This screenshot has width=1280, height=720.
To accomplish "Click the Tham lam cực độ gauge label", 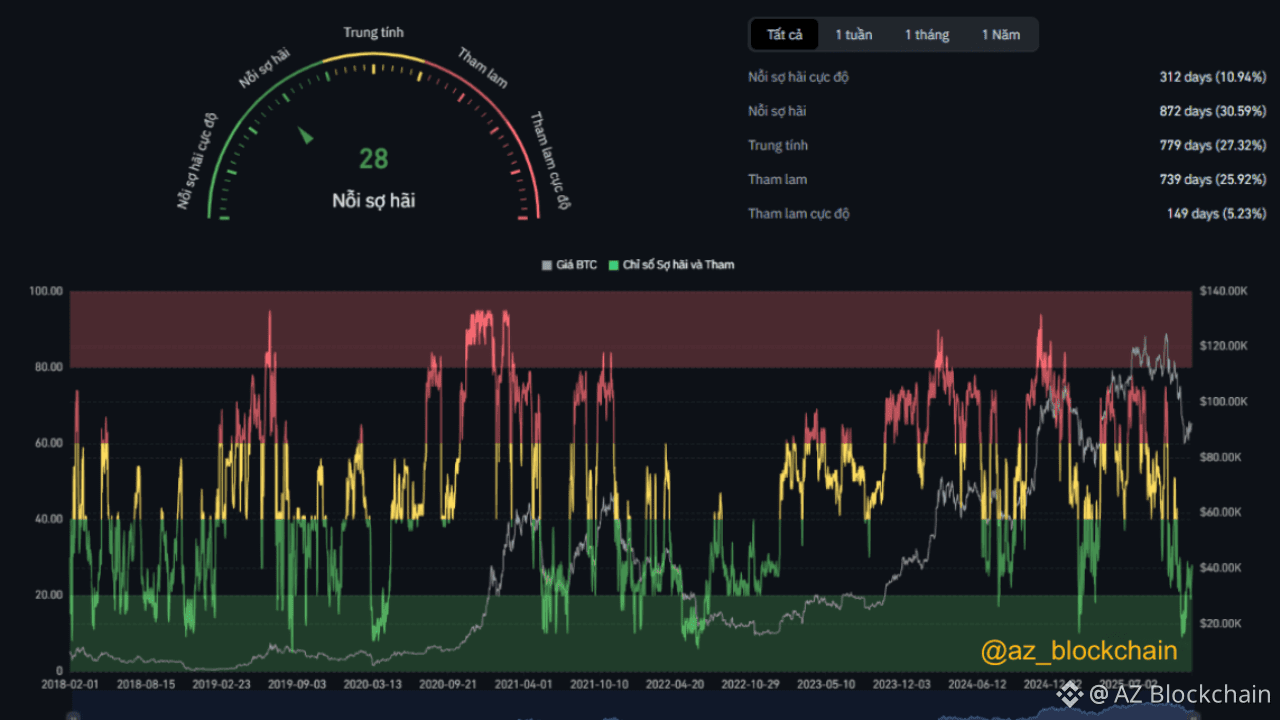I will [549, 160].
